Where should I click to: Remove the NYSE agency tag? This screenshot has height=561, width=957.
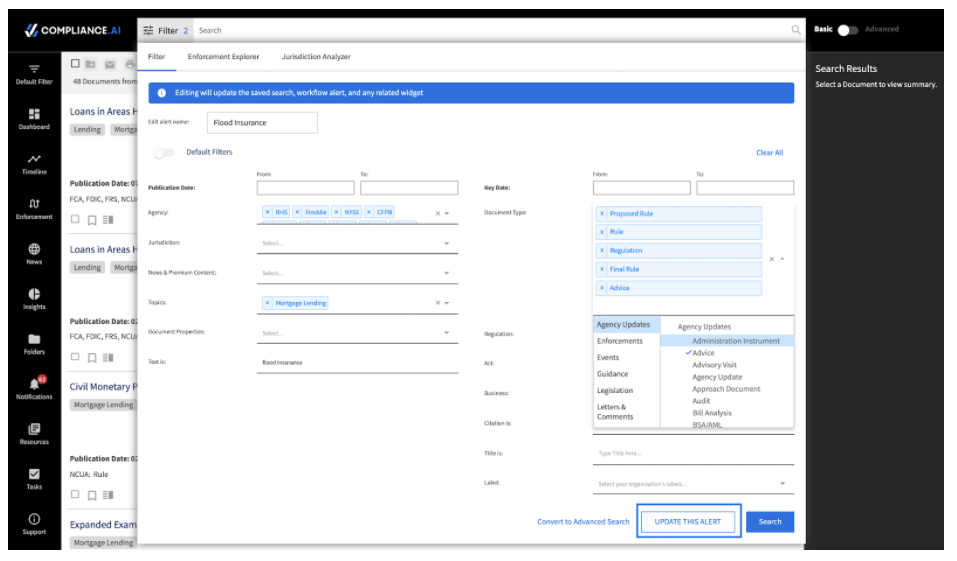tap(336, 212)
